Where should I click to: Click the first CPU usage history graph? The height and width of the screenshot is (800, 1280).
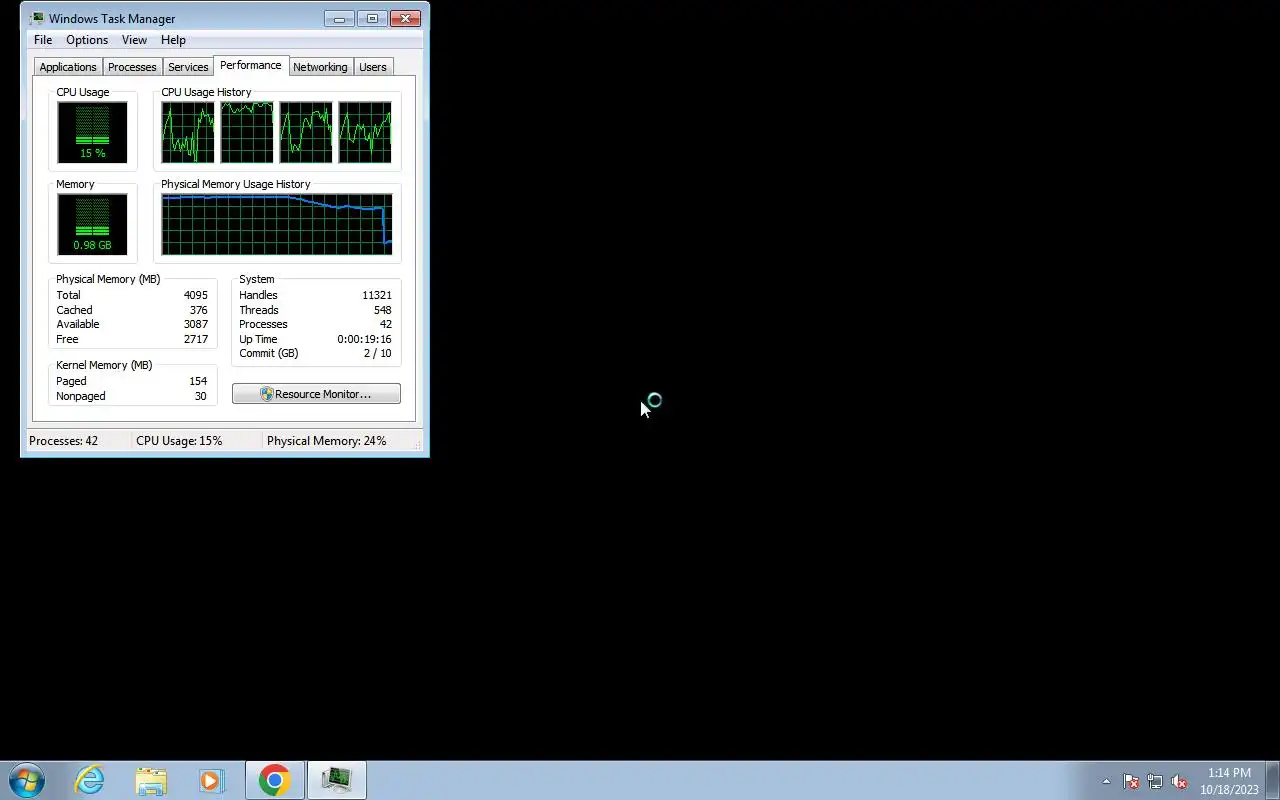pyautogui.click(x=188, y=132)
